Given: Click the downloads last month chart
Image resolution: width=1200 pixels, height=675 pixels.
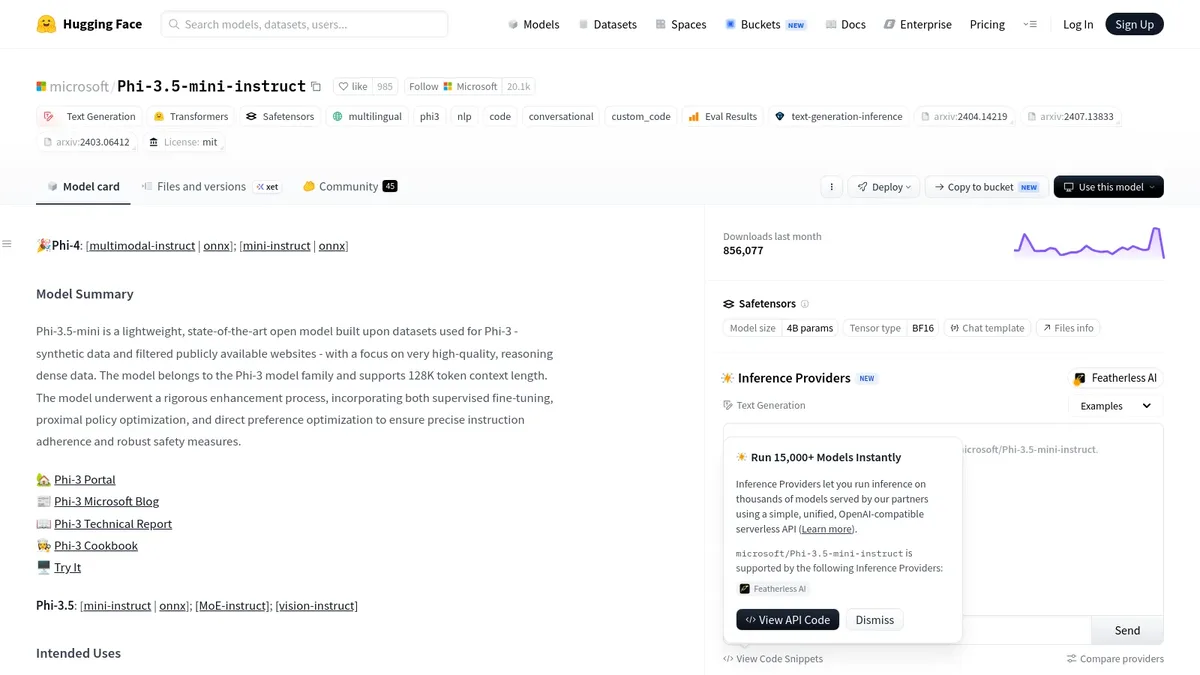Looking at the screenshot, I should [x=1089, y=243].
